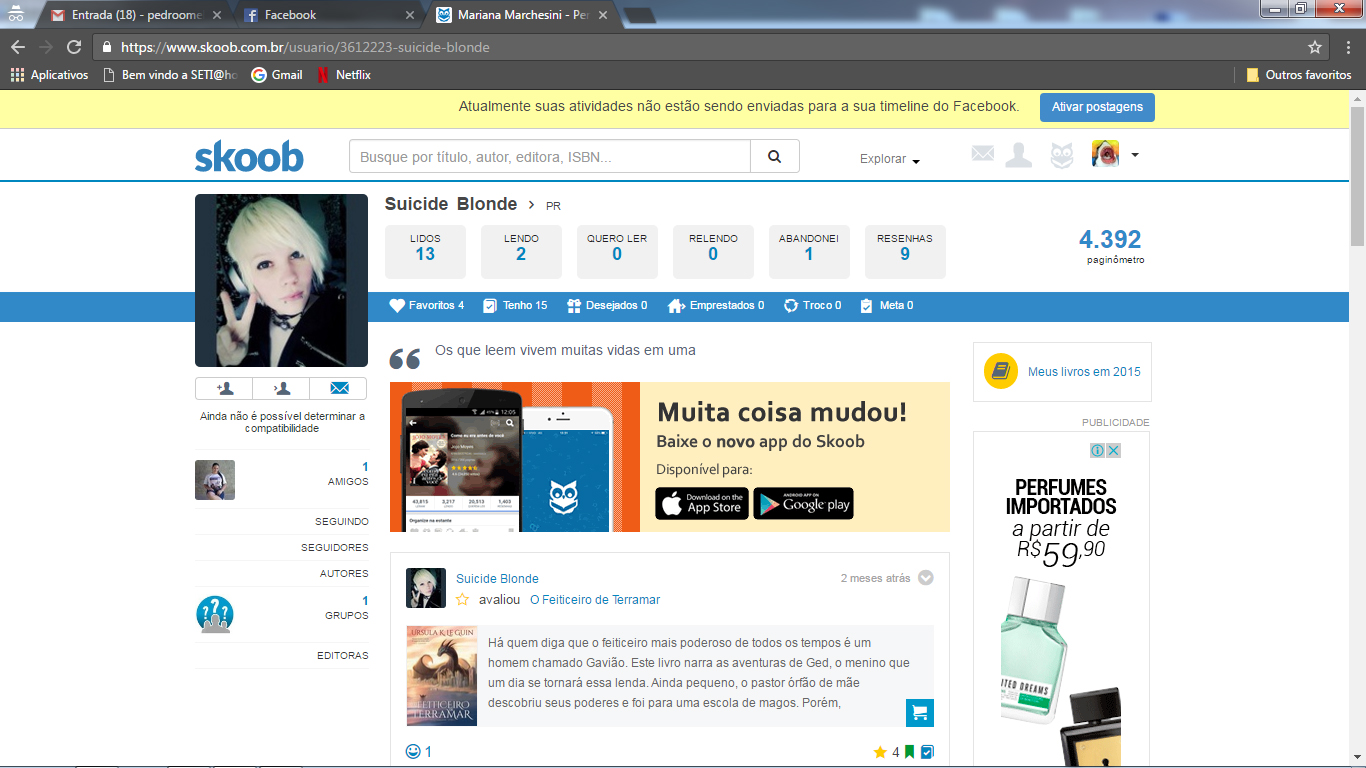Open the Lidos 13 counter

point(425,251)
